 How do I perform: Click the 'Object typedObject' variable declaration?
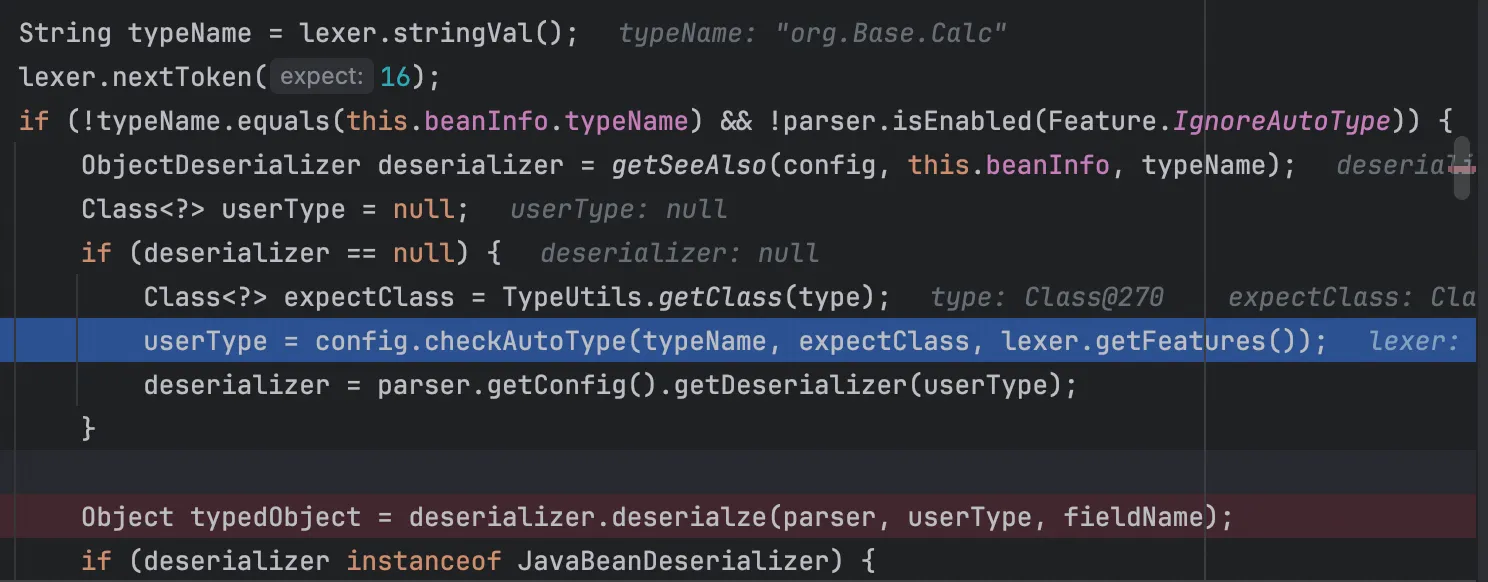click(x=220, y=517)
